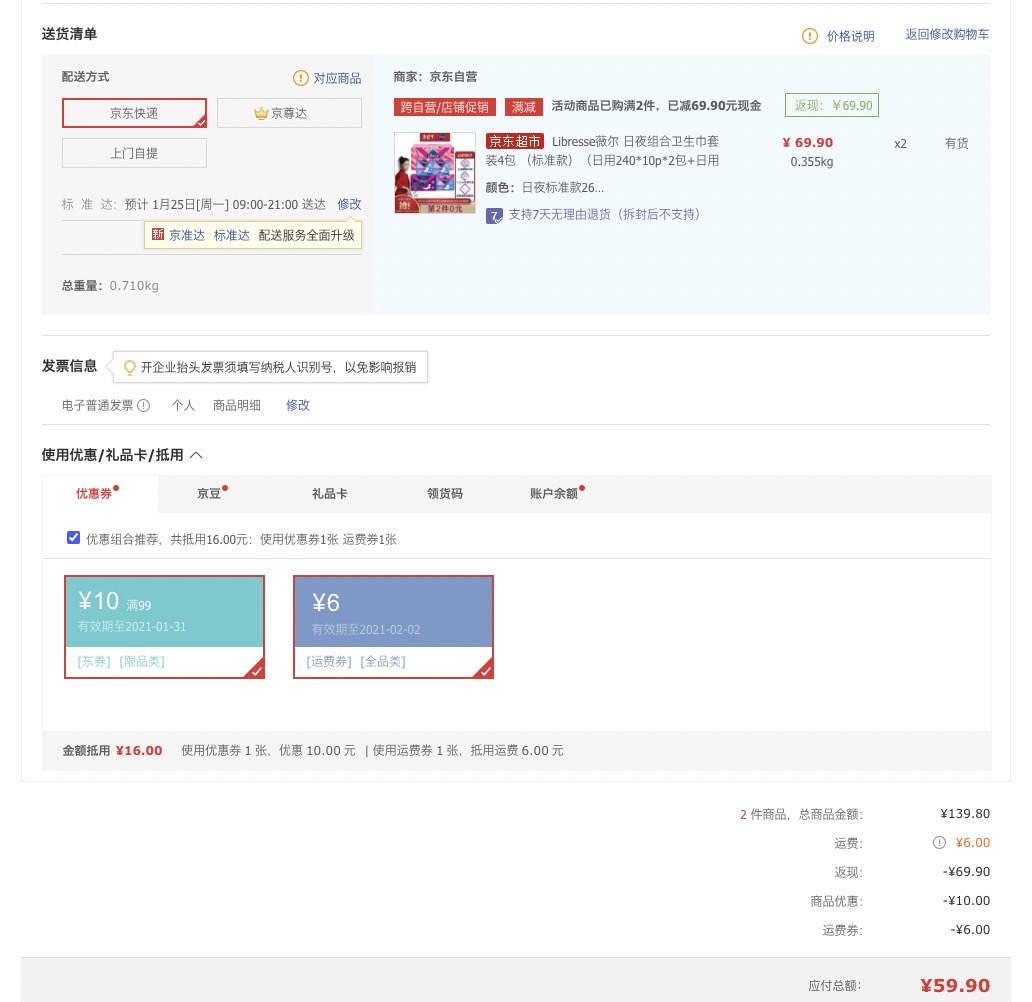Open 对应商品 link
This screenshot has width=1032, height=1002.
click(337, 78)
